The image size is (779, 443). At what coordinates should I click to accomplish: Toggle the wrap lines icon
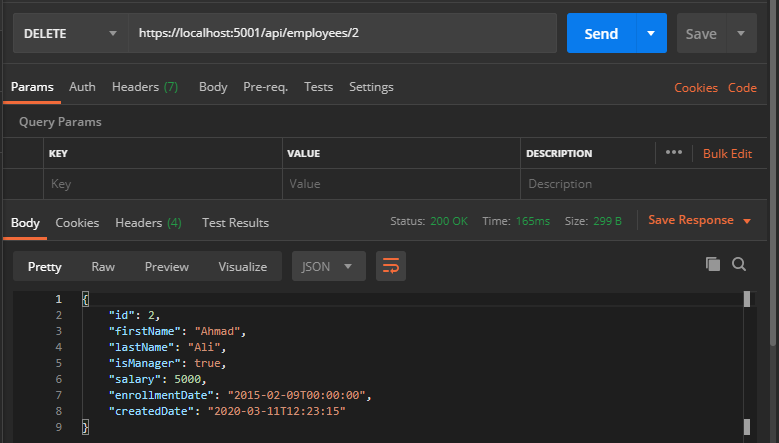click(x=390, y=266)
